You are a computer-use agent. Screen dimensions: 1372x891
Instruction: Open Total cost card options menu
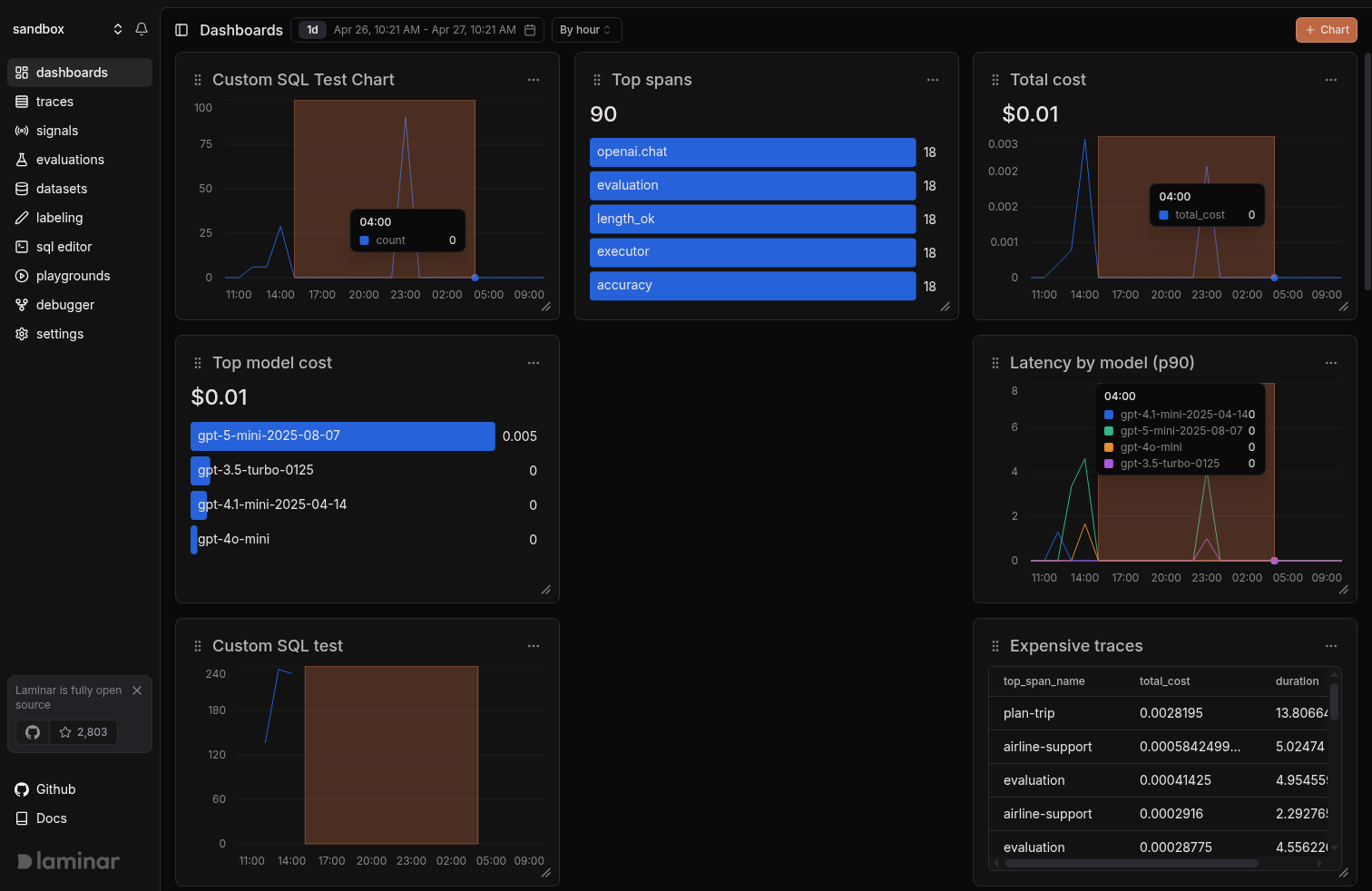pos(1331,80)
